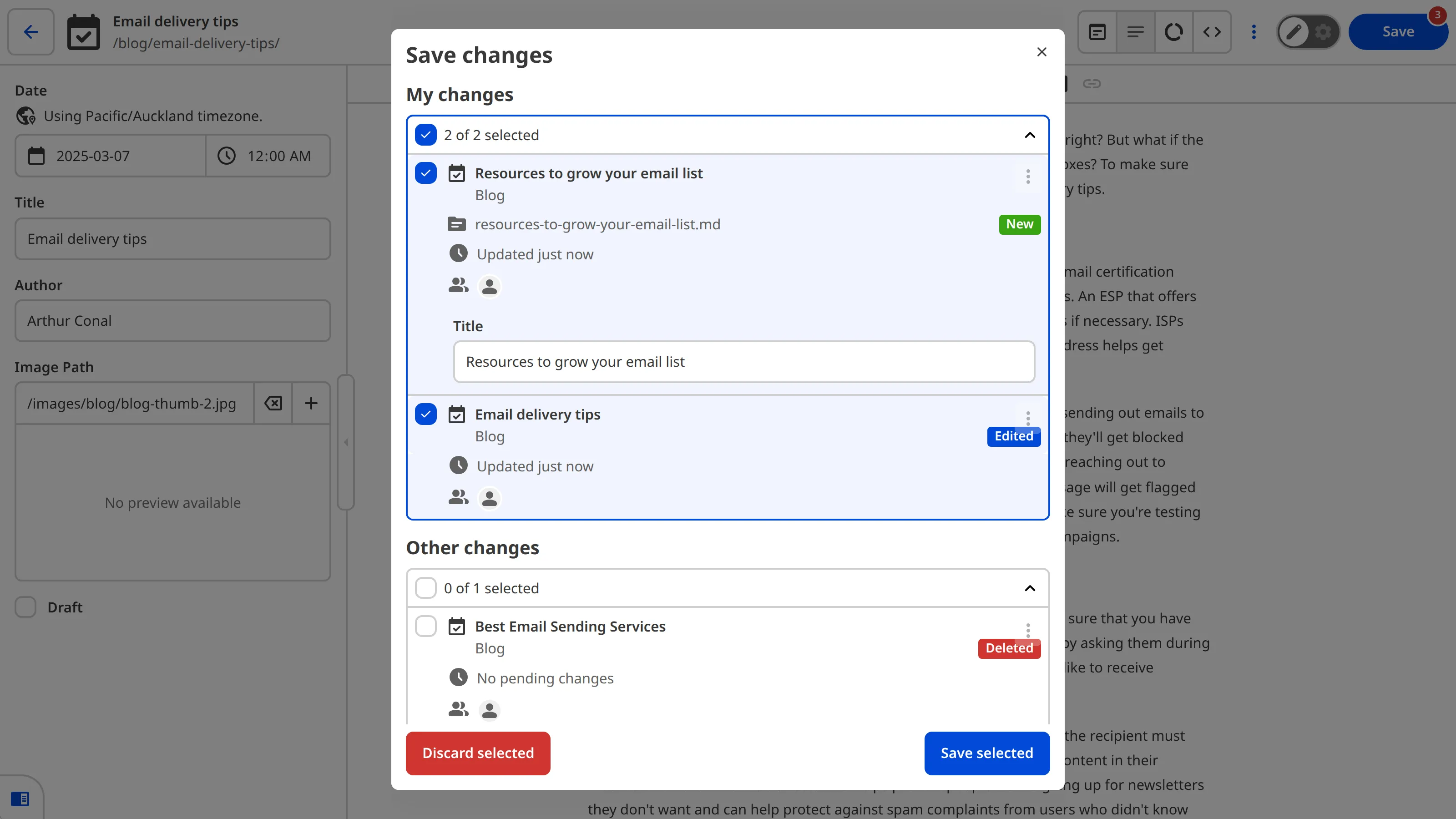Click Save selected button
Viewport: 1456px width, 819px height.
point(987,753)
